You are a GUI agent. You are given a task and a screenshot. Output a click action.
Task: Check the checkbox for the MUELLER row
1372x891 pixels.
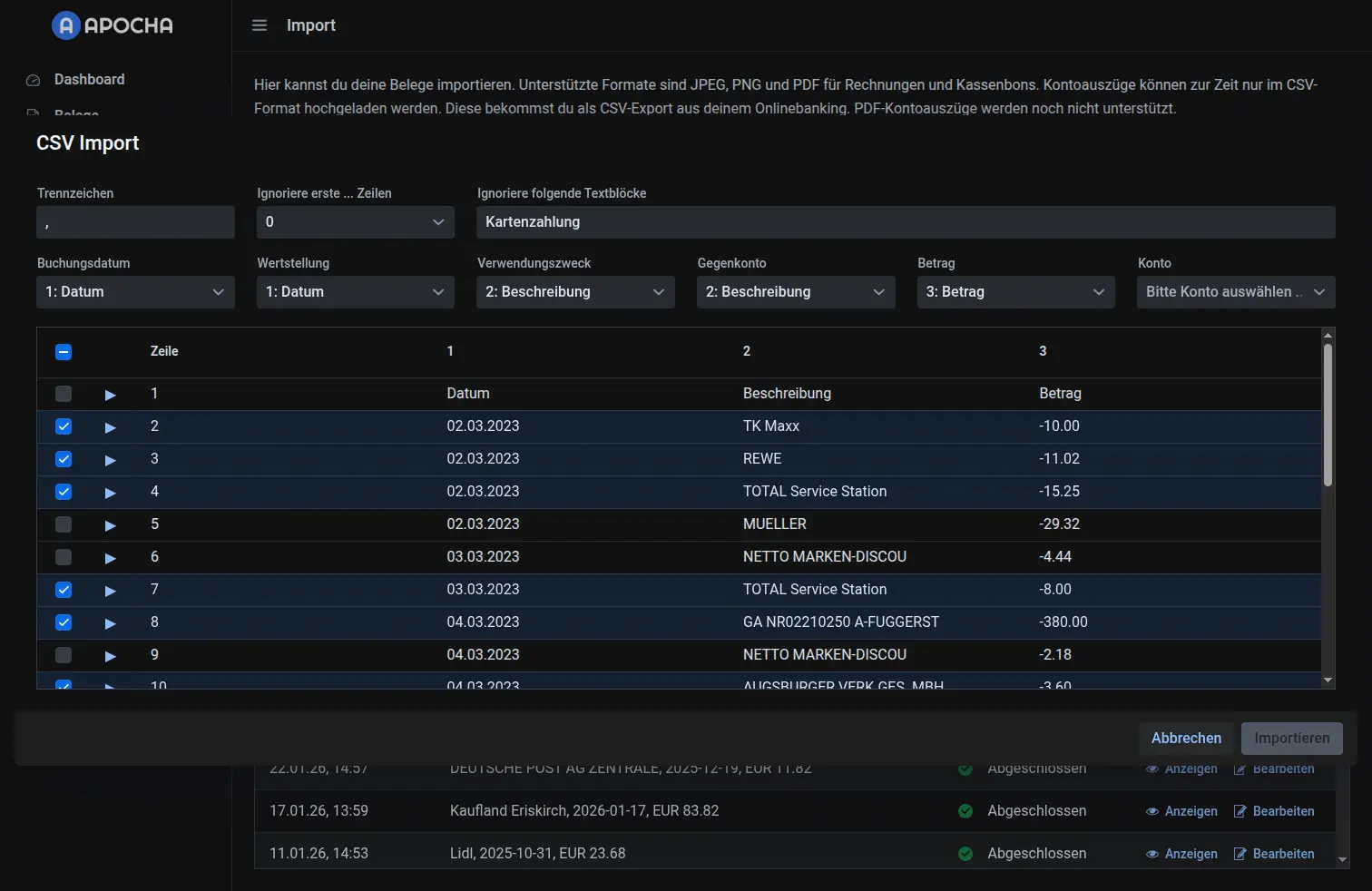(x=64, y=524)
